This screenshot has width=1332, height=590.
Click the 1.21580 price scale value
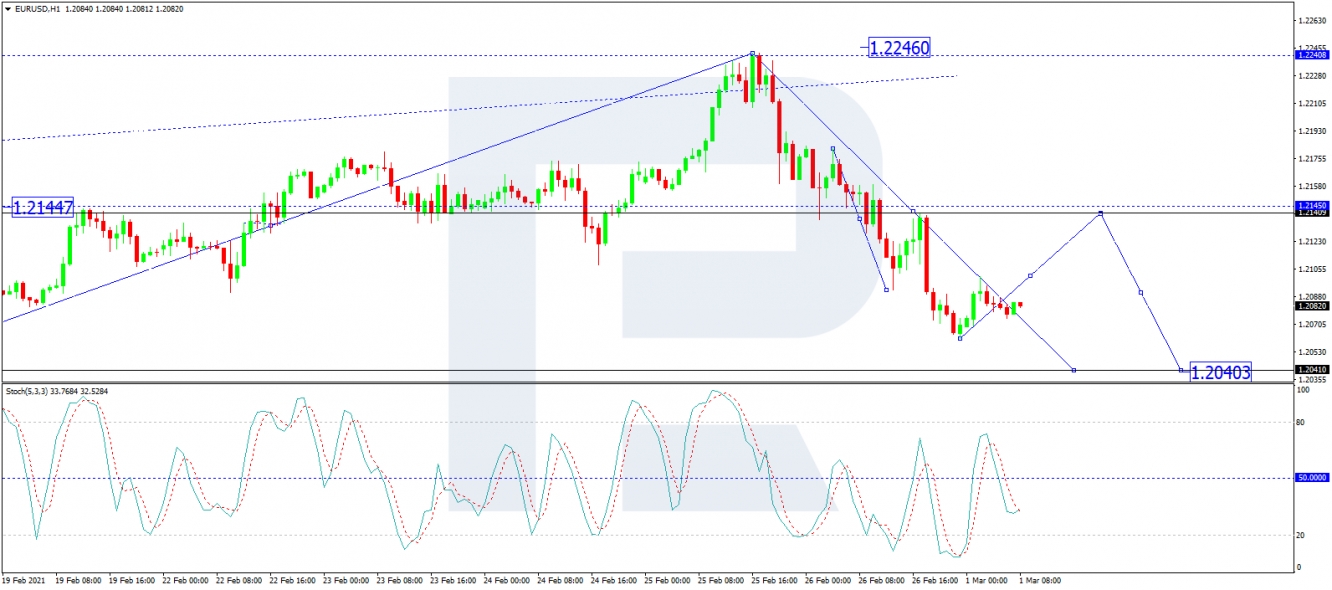tap(1311, 187)
